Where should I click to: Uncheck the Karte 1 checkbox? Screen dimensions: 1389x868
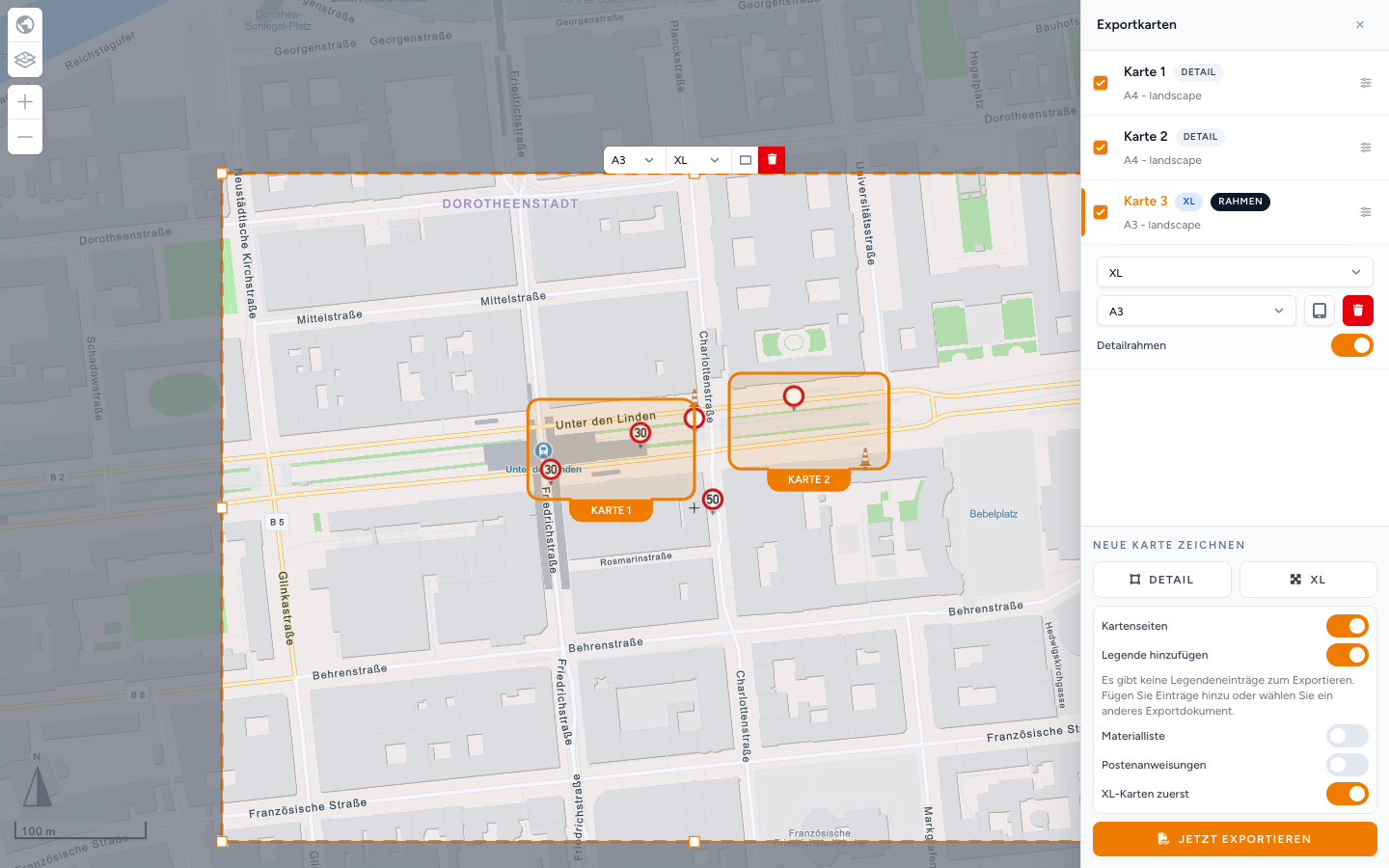(x=1101, y=83)
